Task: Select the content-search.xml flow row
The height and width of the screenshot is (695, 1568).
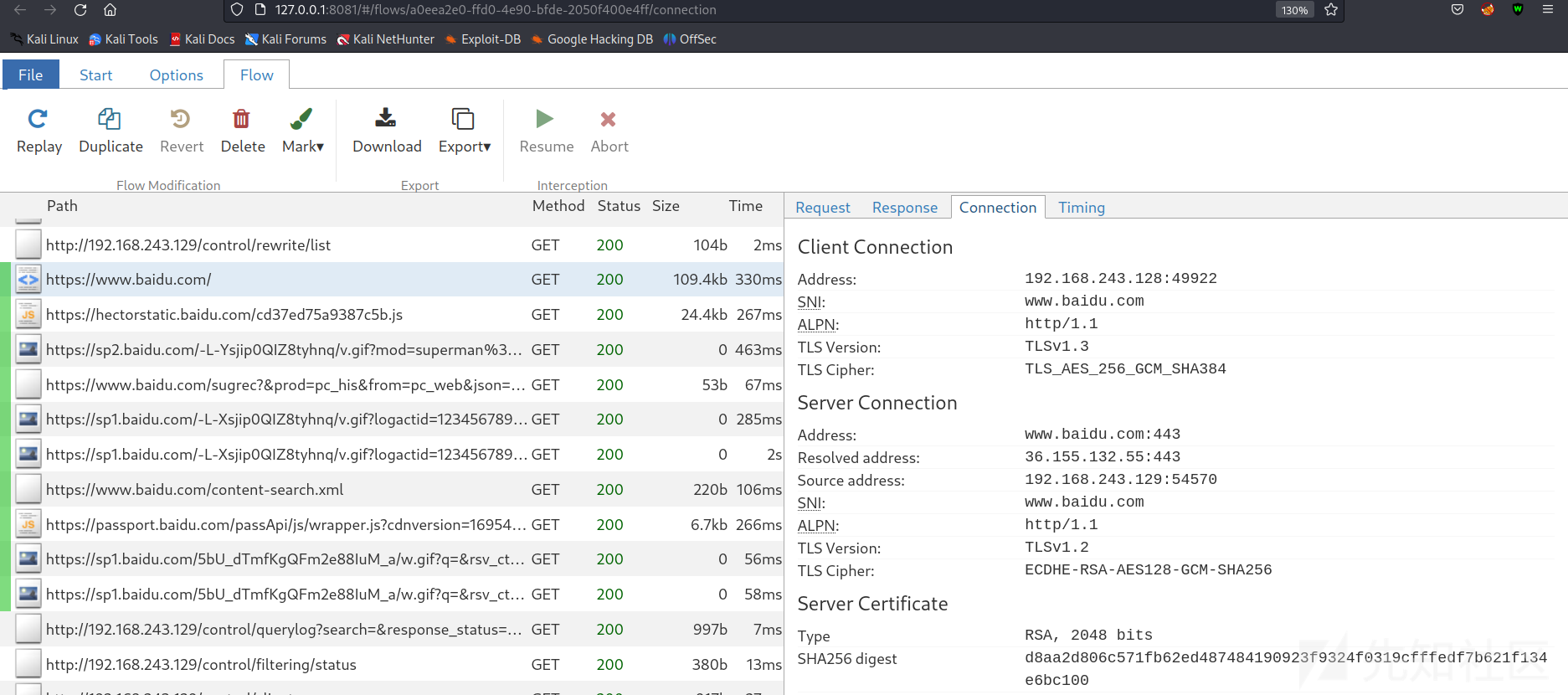Action: point(194,490)
